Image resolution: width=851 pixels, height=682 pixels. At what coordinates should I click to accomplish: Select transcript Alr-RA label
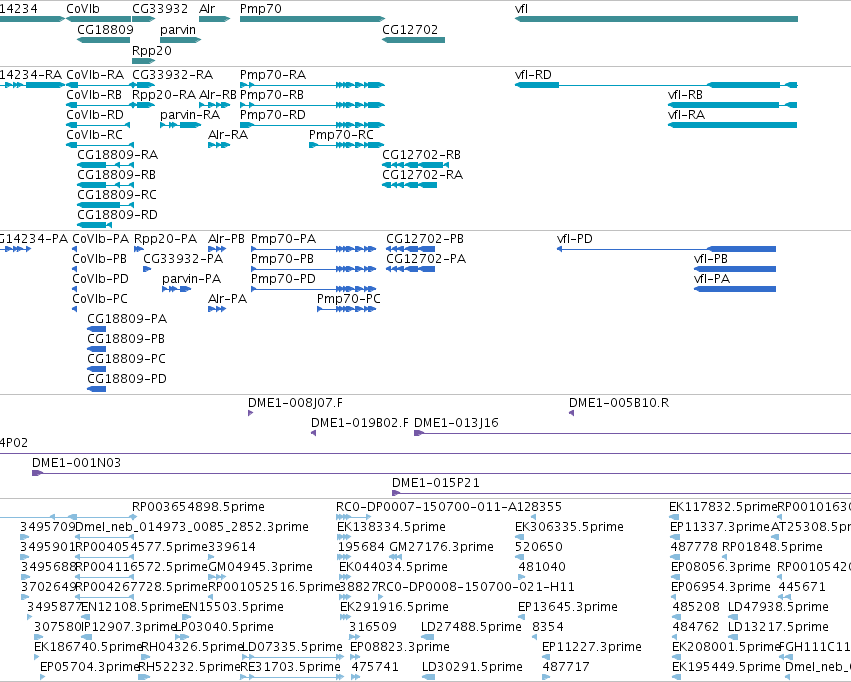coord(228,135)
